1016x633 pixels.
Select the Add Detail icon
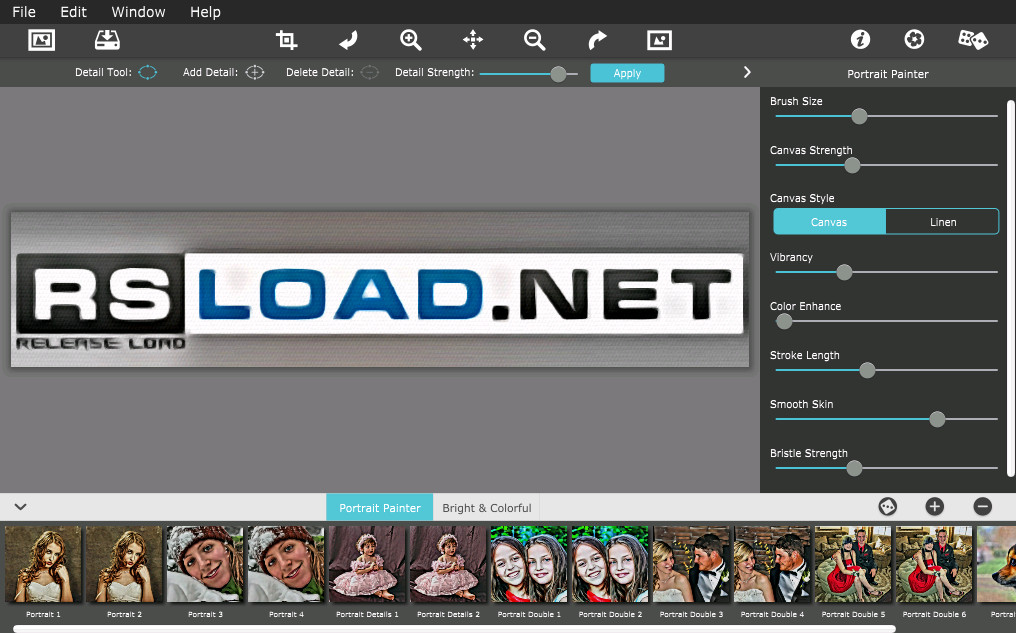(x=255, y=73)
